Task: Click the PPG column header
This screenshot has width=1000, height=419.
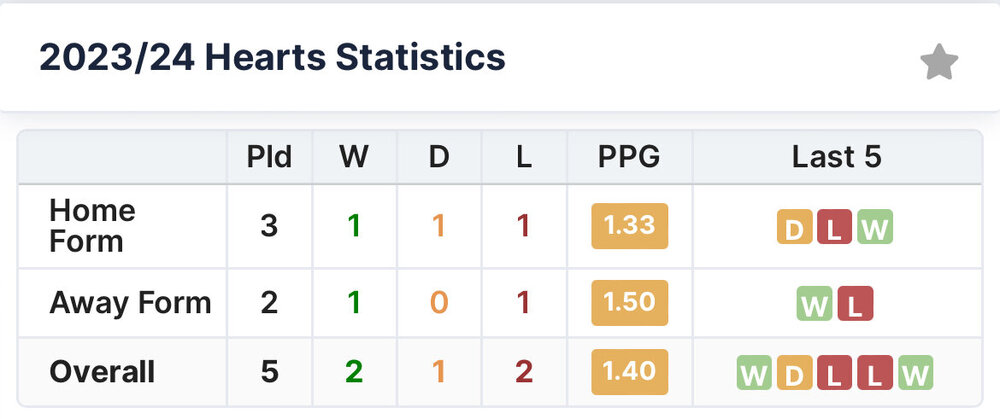Action: coord(629,157)
